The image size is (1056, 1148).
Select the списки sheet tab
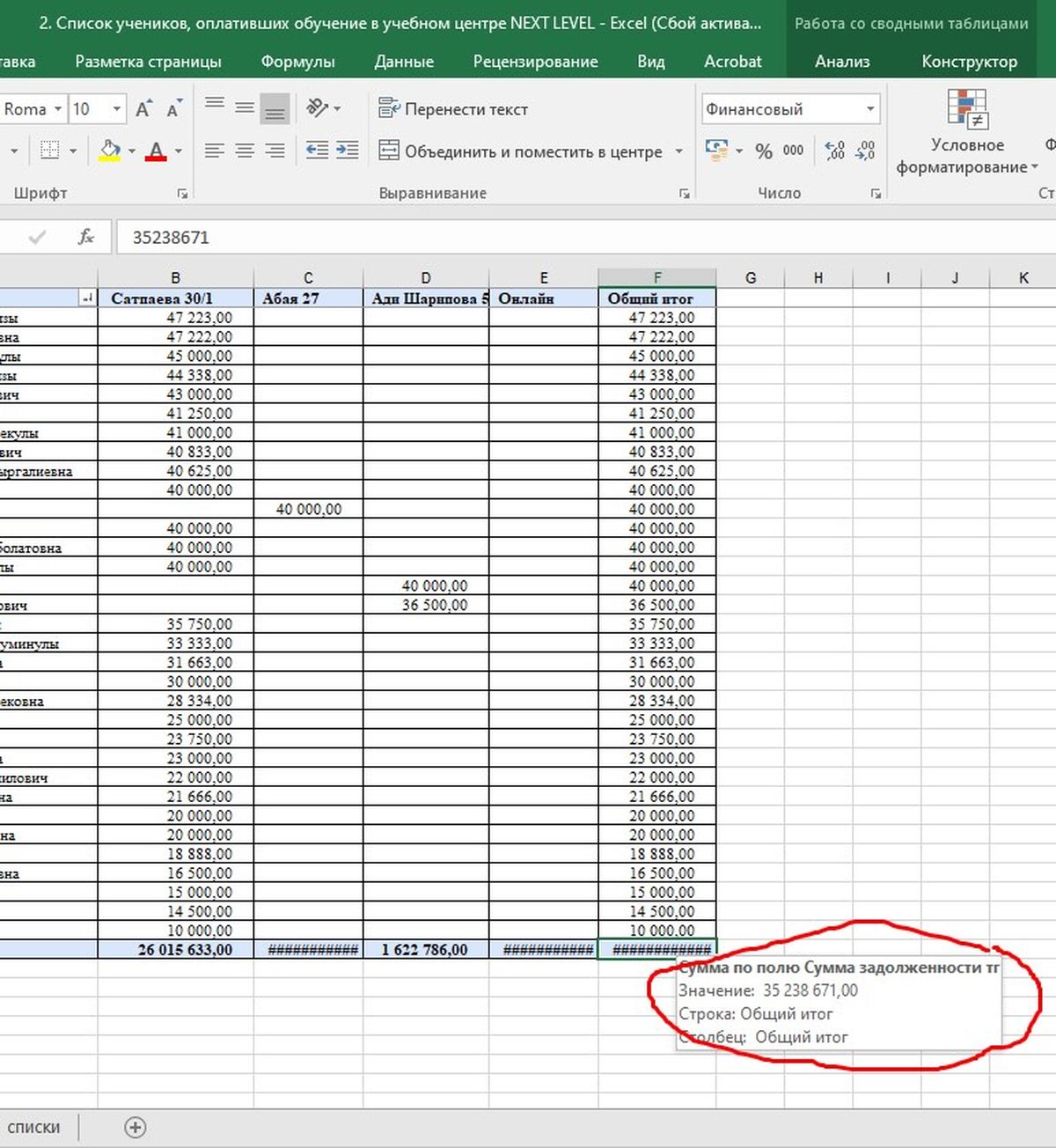pos(33,1127)
